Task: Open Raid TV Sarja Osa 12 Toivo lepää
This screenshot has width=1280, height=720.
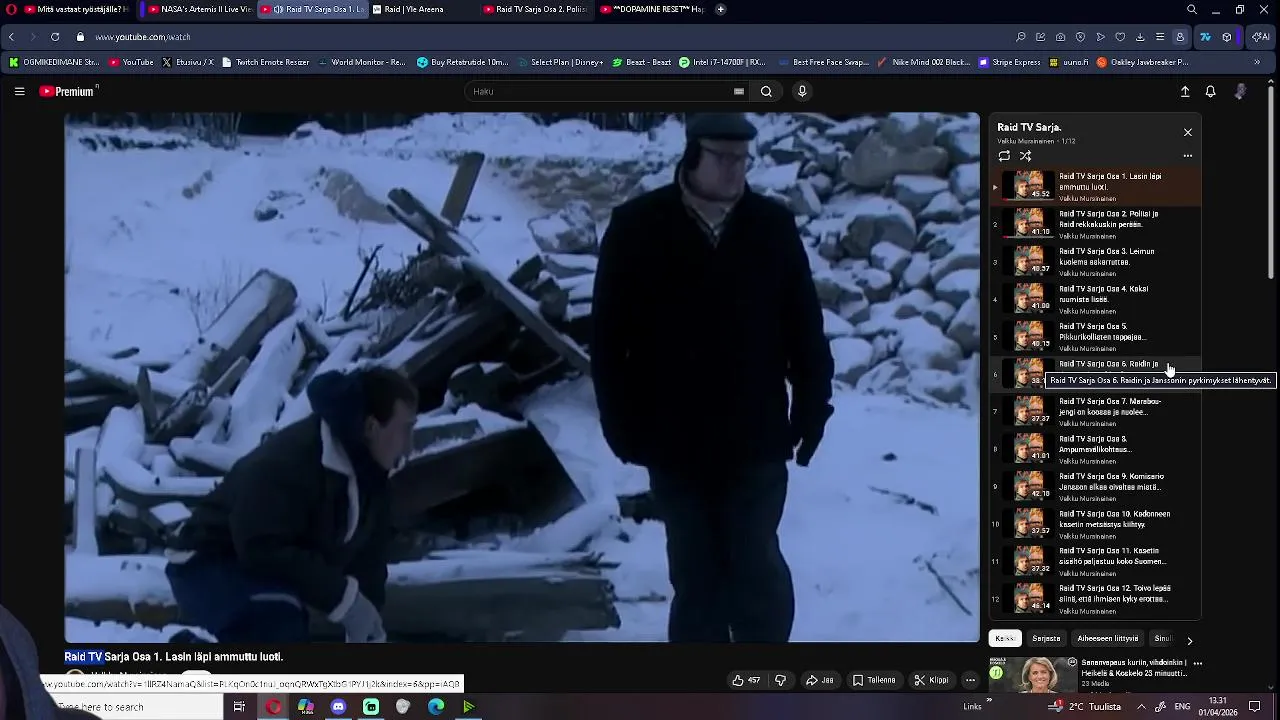Action: point(1095,599)
